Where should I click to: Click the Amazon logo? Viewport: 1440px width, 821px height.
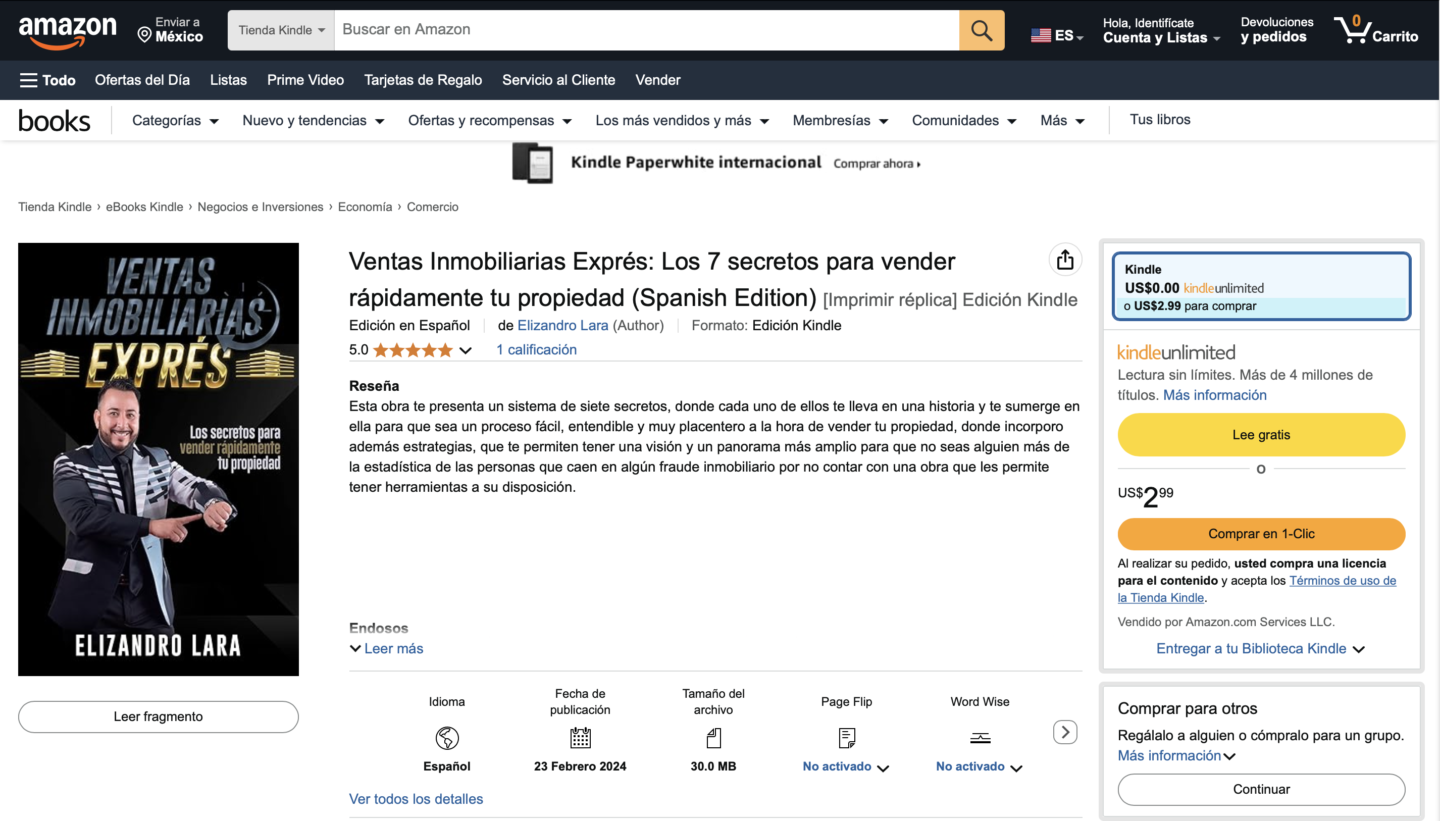point(67,30)
